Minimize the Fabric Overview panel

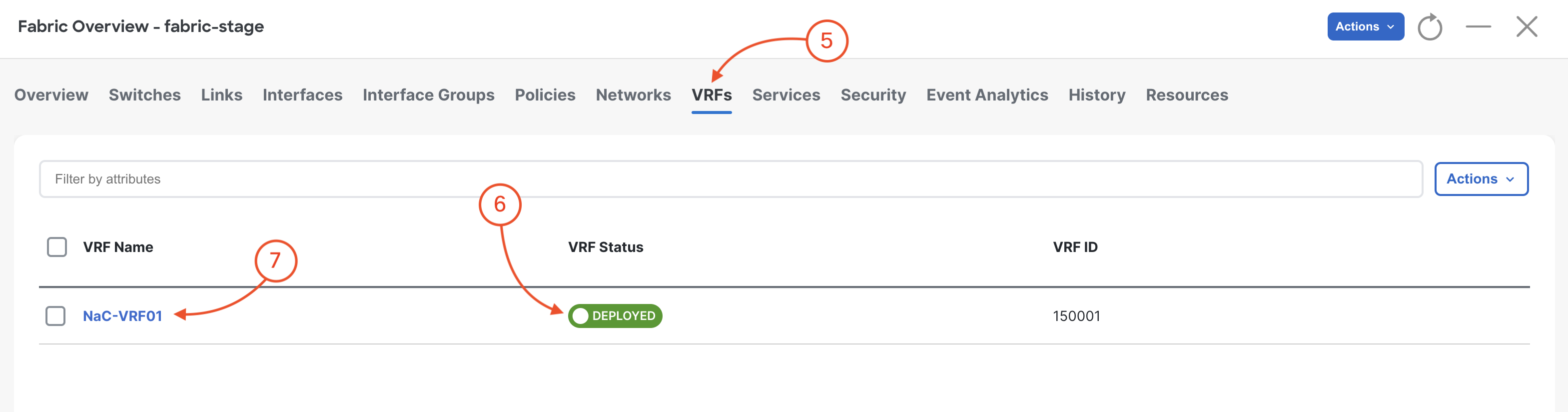pyautogui.click(x=1478, y=27)
